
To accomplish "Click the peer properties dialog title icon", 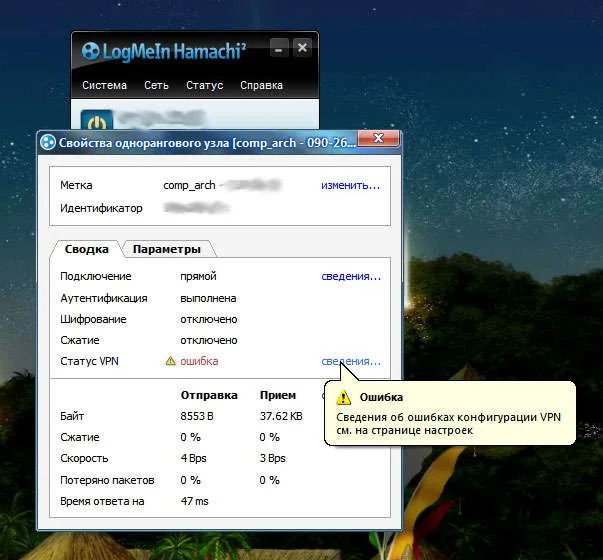I will point(48,142).
